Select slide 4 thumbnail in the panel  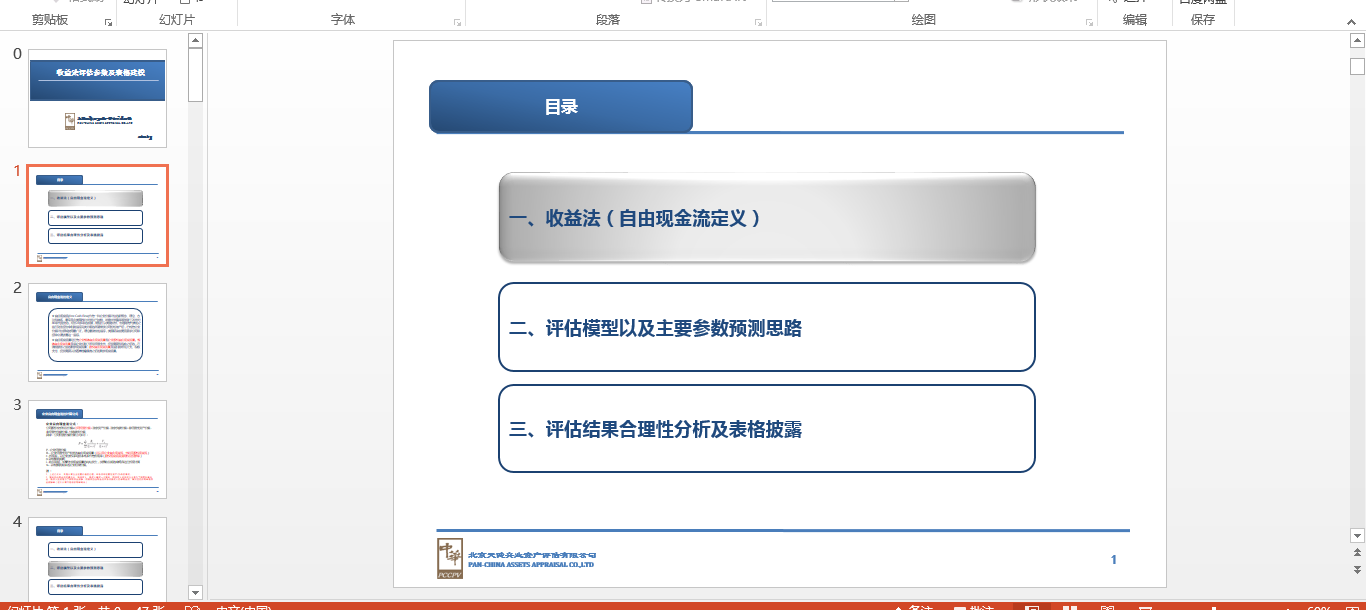click(97, 558)
